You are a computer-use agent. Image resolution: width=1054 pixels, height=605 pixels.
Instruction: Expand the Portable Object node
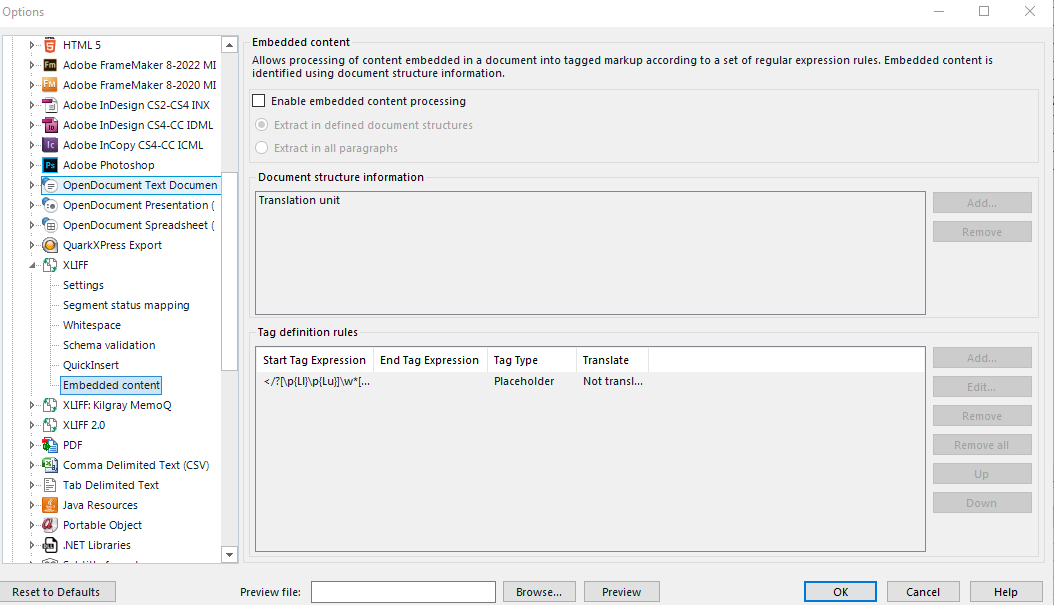[x=33, y=524]
